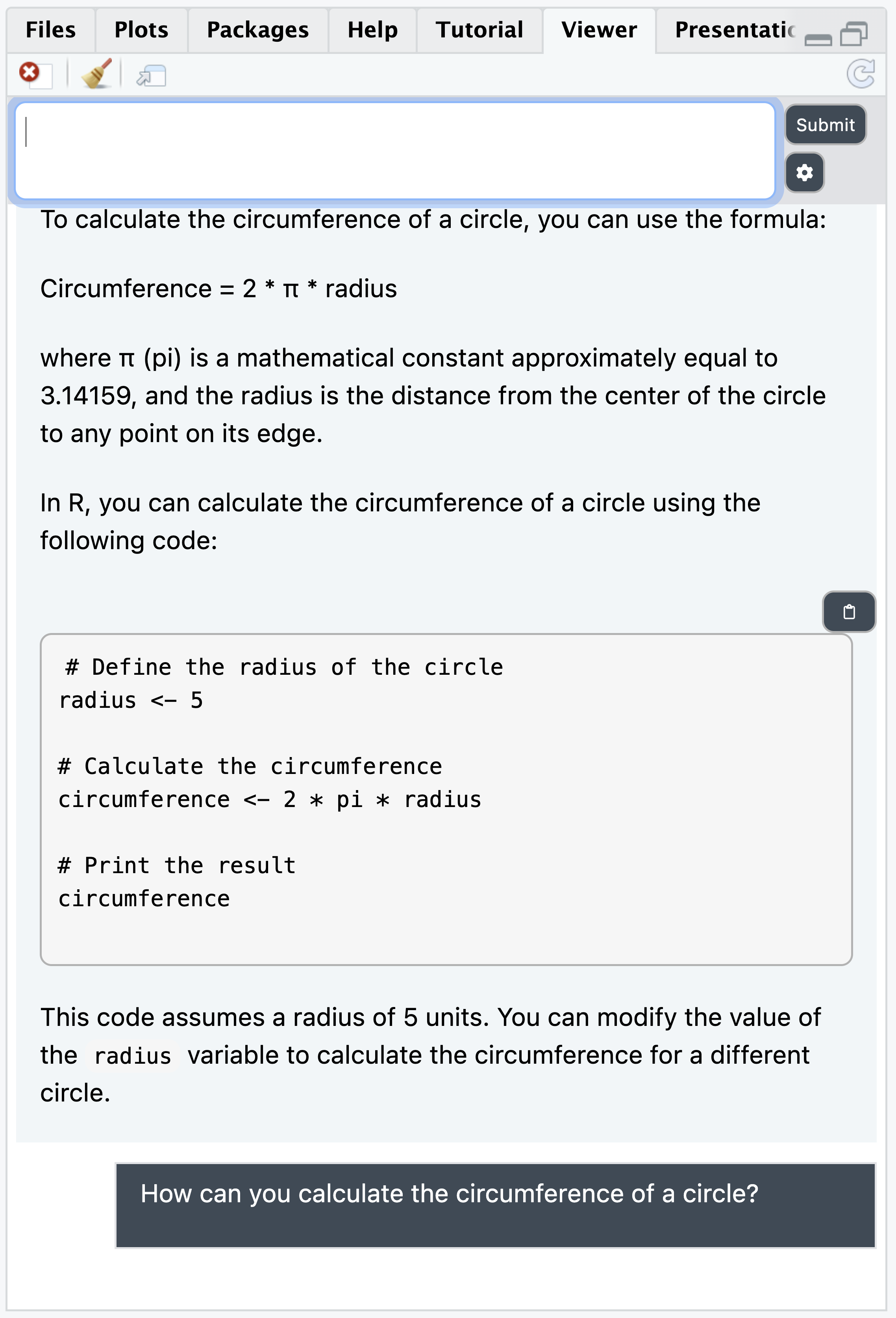Clear all viewer items with the broom

96,74
